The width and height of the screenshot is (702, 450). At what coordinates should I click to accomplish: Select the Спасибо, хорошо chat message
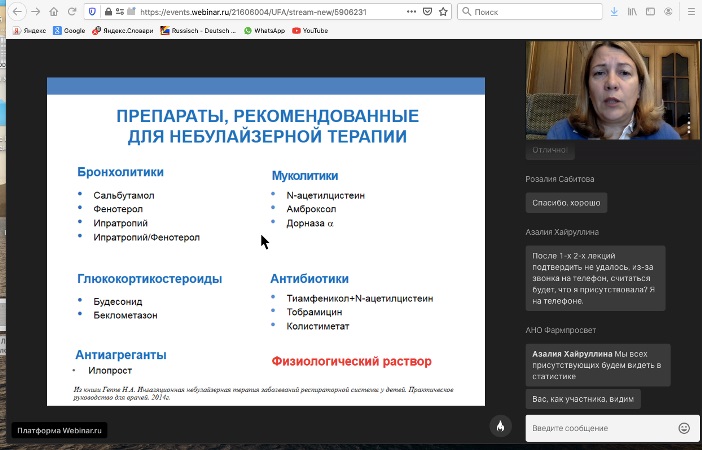[x=566, y=203]
